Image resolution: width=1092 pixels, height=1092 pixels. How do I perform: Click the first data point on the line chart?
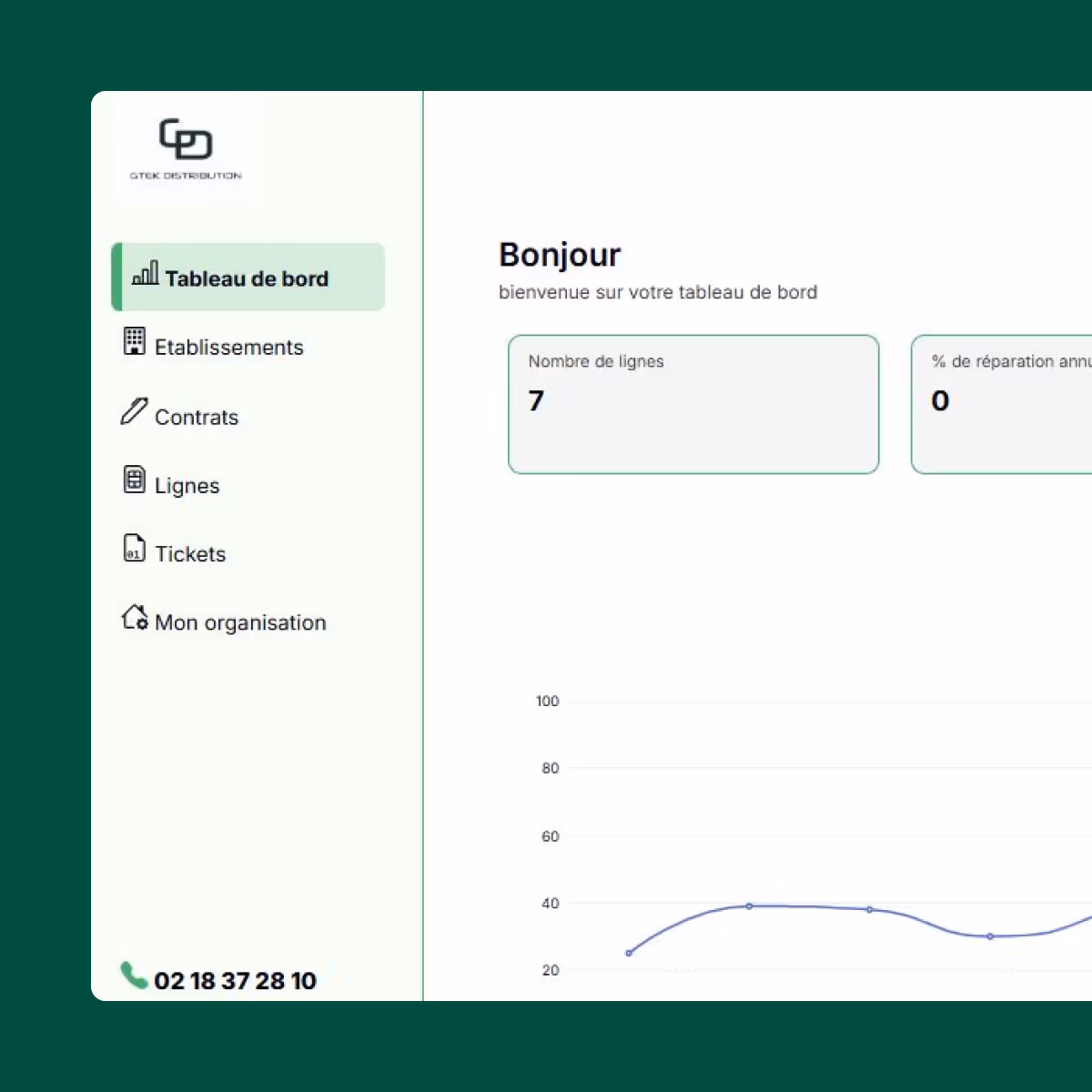(x=628, y=953)
